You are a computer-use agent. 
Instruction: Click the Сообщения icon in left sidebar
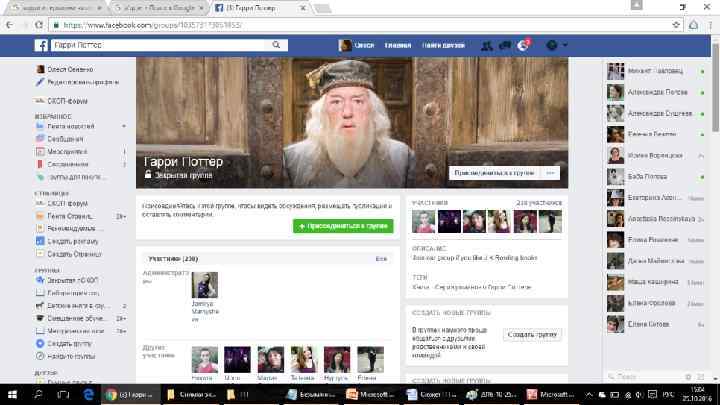(x=40, y=139)
